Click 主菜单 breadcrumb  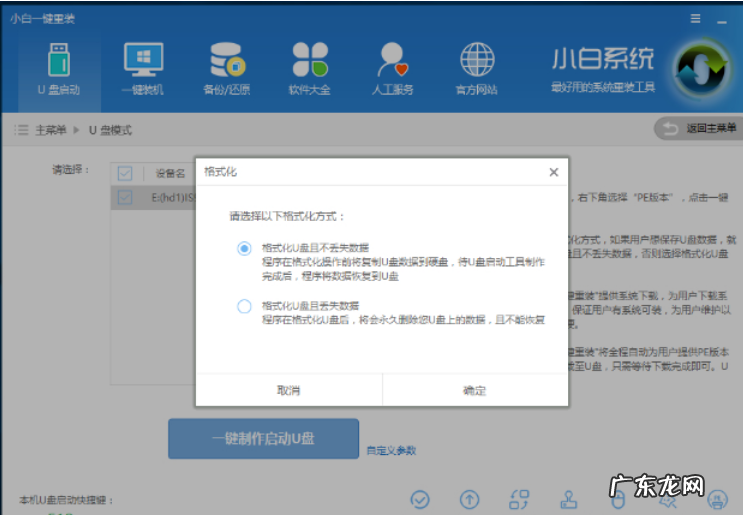50,130
